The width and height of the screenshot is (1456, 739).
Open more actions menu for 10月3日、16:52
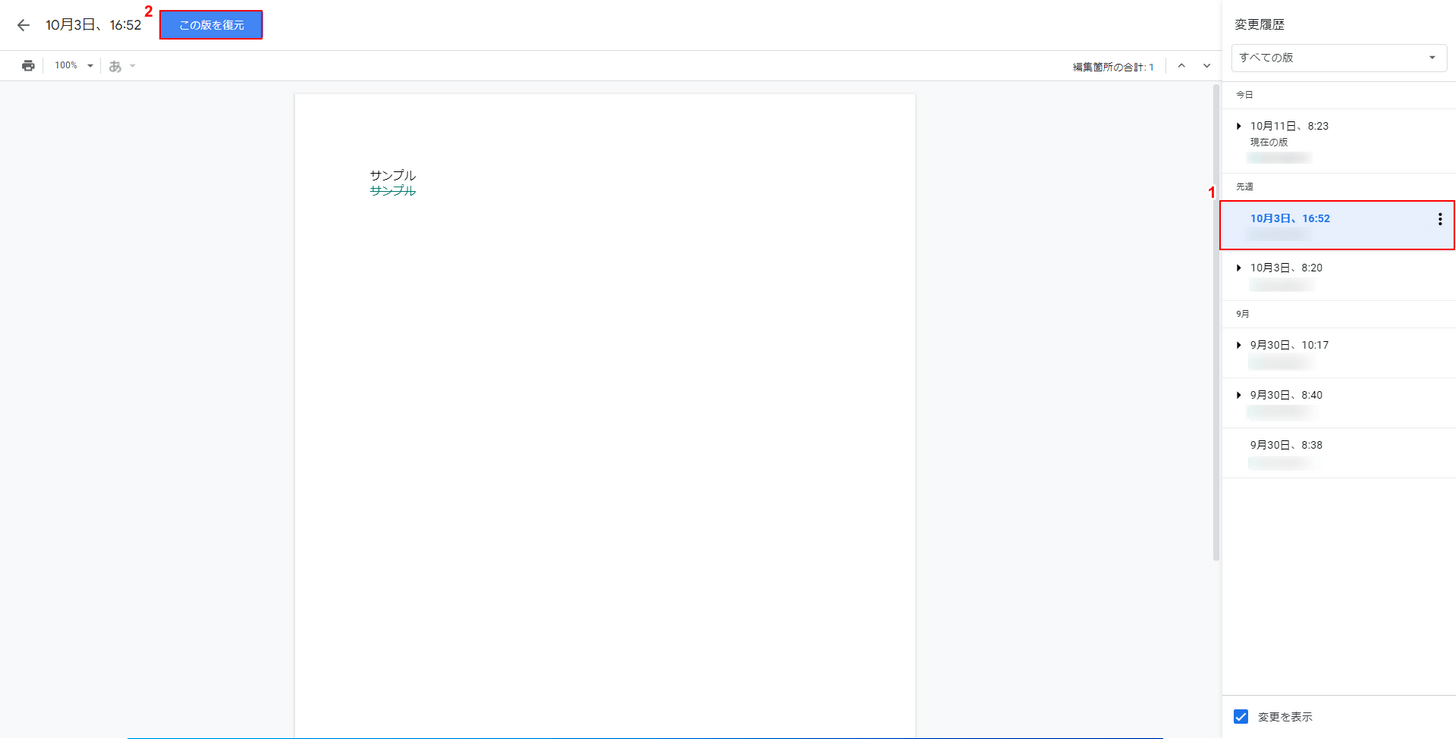click(x=1440, y=219)
